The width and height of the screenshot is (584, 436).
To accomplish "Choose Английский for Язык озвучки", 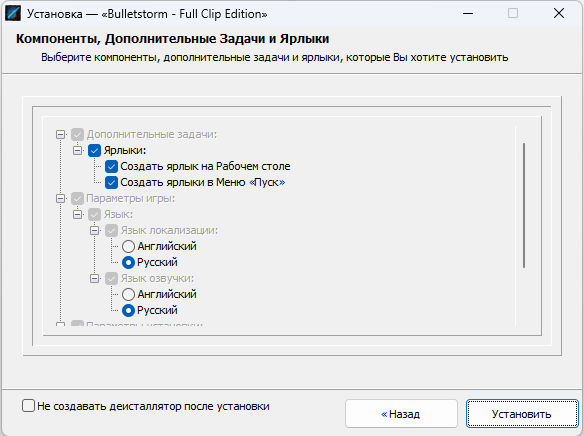I will (x=128, y=295).
